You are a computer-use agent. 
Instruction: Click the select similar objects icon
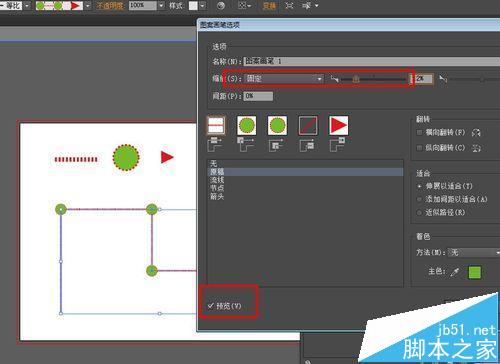click(x=307, y=6)
